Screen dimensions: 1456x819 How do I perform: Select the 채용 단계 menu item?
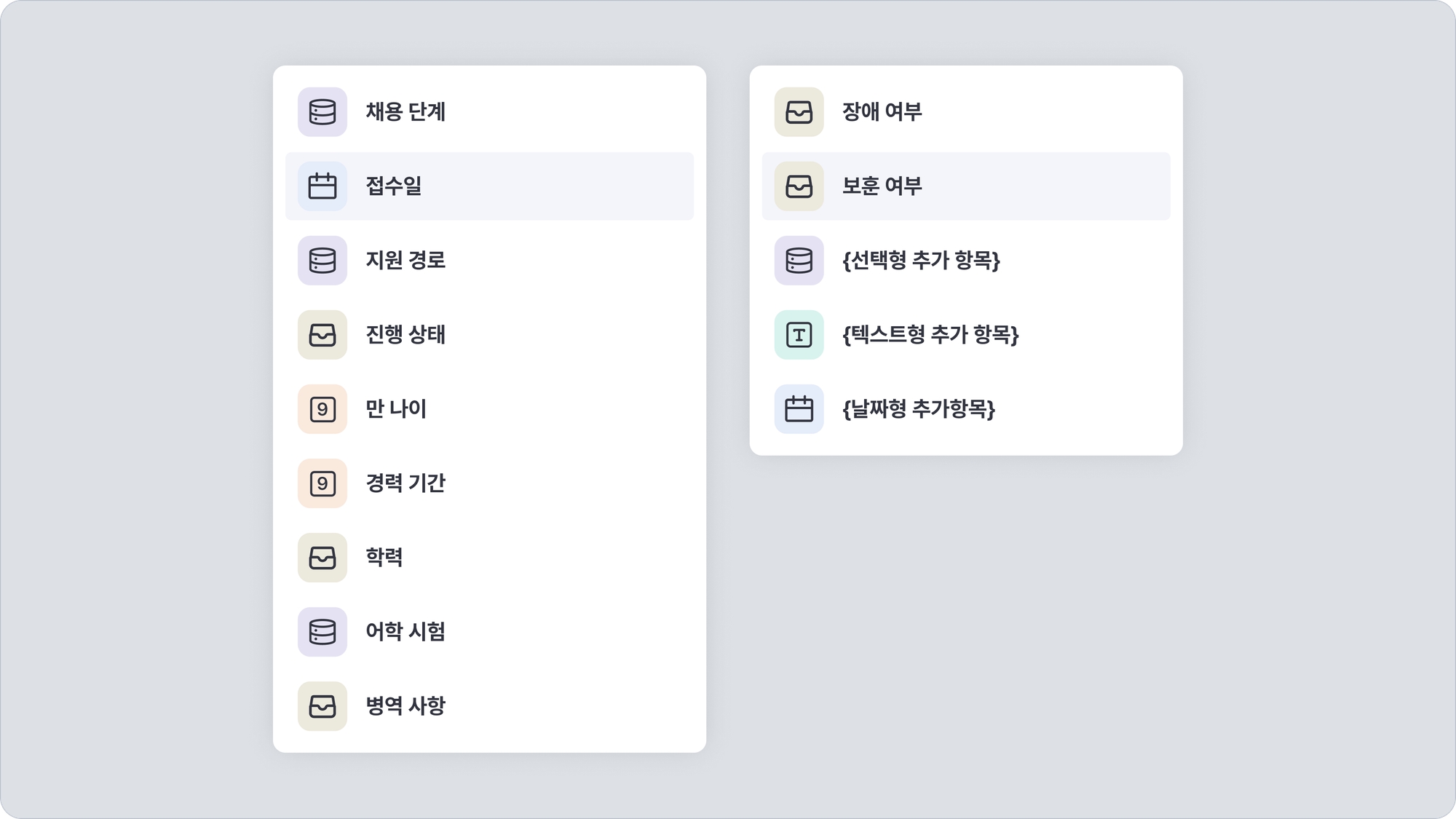(405, 112)
